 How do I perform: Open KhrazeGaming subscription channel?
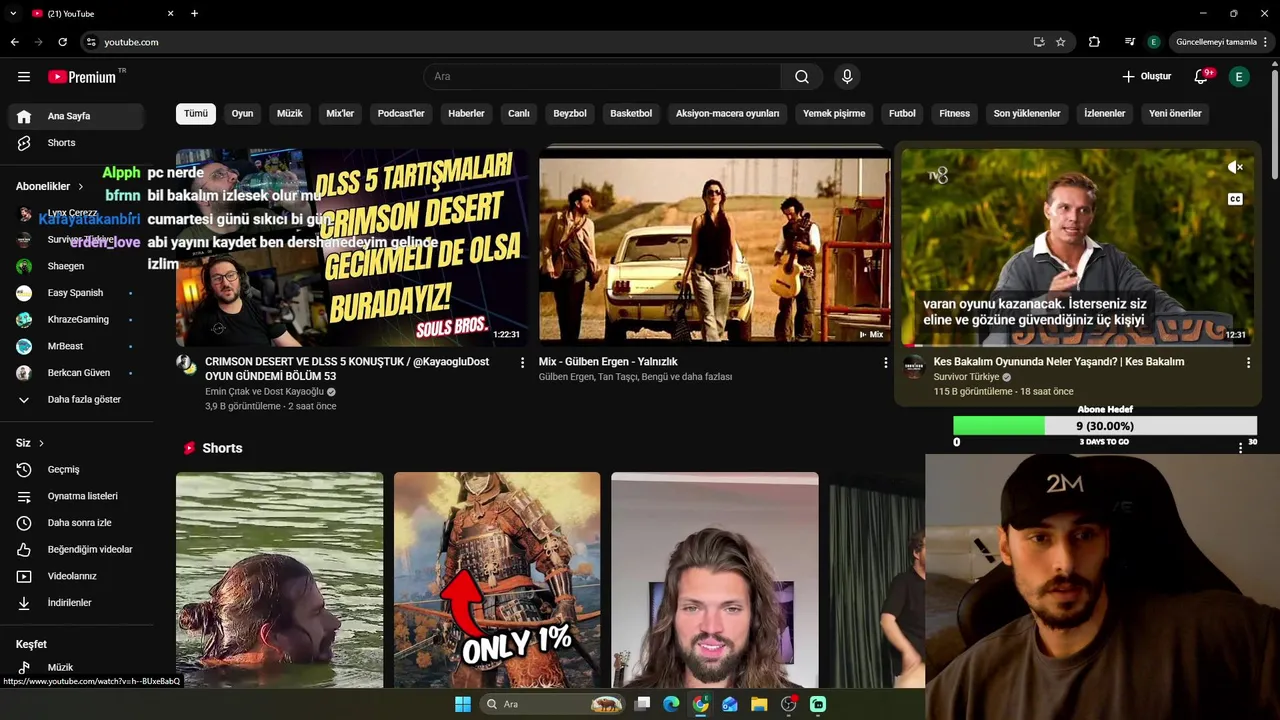pos(77,320)
